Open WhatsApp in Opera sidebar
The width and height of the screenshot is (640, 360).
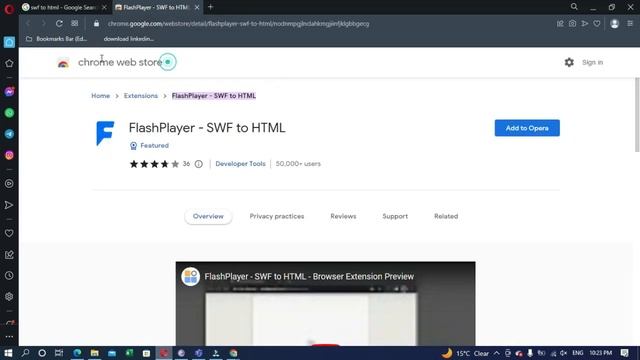pos(9,113)
